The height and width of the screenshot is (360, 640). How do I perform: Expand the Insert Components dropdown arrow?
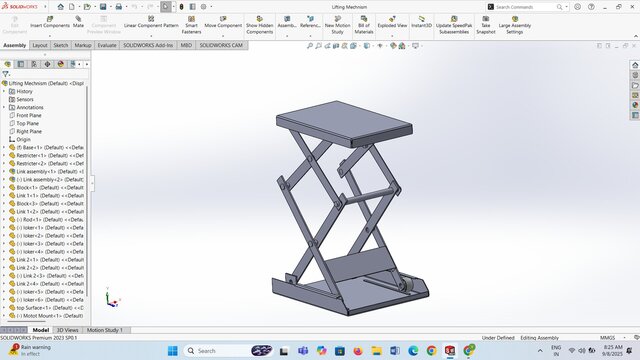[x=50, y=36]
